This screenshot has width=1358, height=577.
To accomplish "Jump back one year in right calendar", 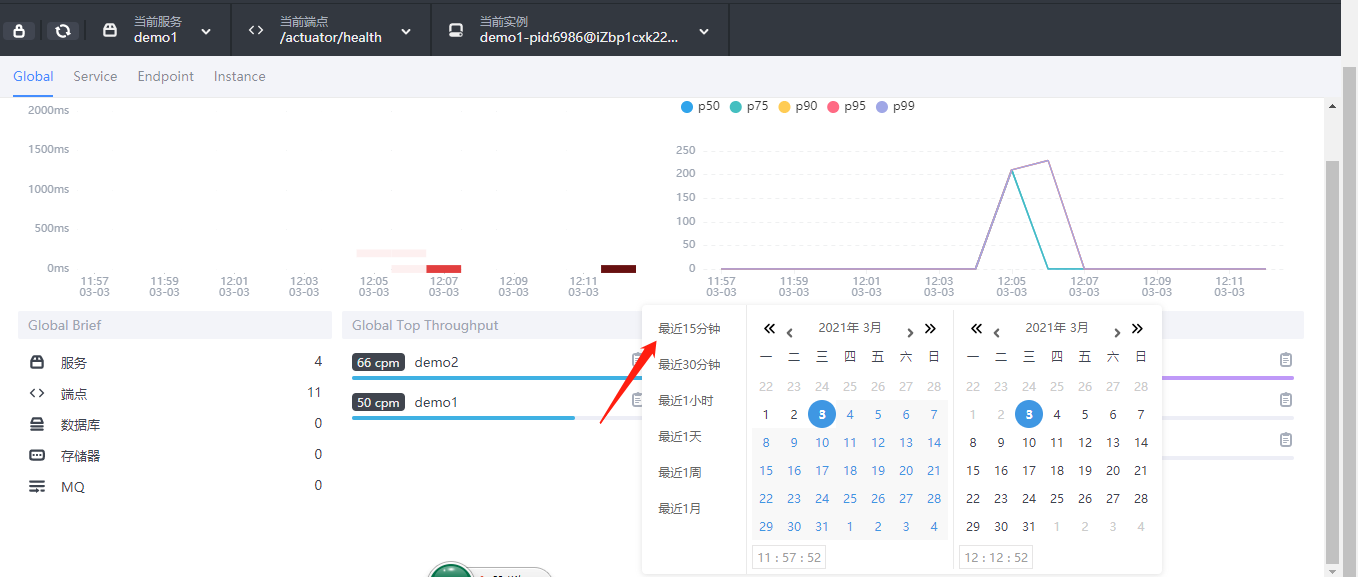I will (976, 329).
